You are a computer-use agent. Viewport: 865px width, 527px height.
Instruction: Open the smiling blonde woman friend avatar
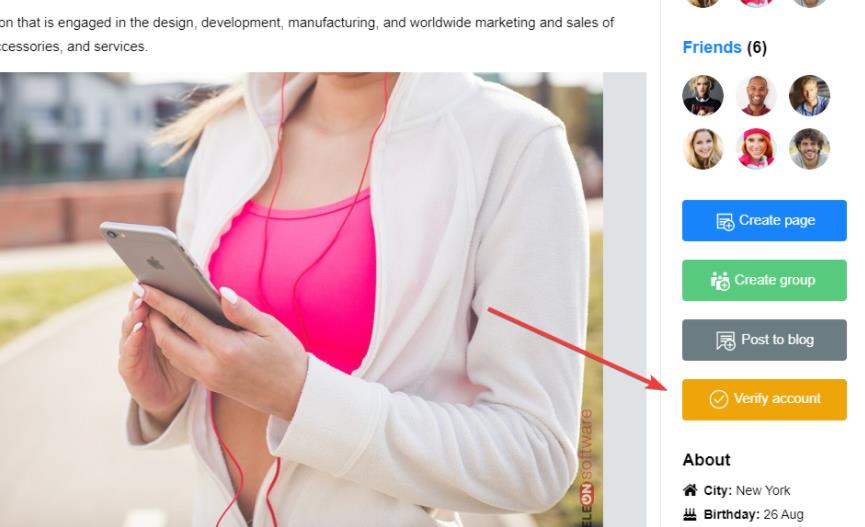pos(703,148)
